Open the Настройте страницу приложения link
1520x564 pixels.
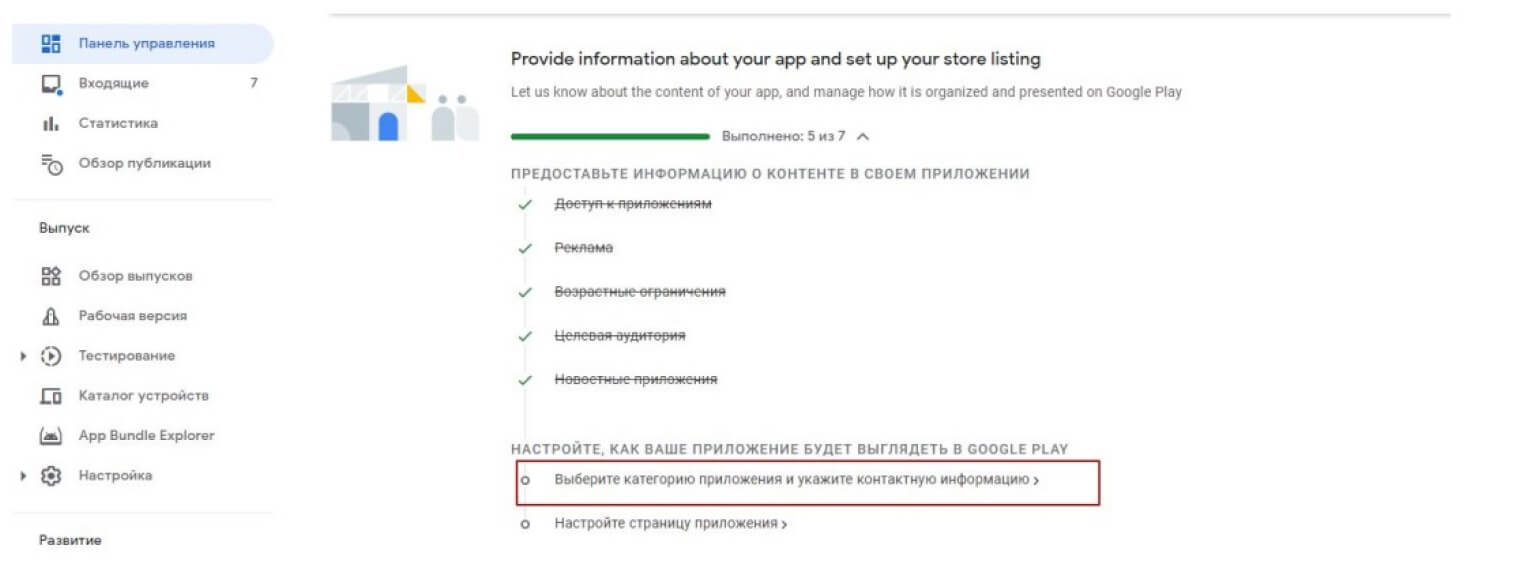670,524
